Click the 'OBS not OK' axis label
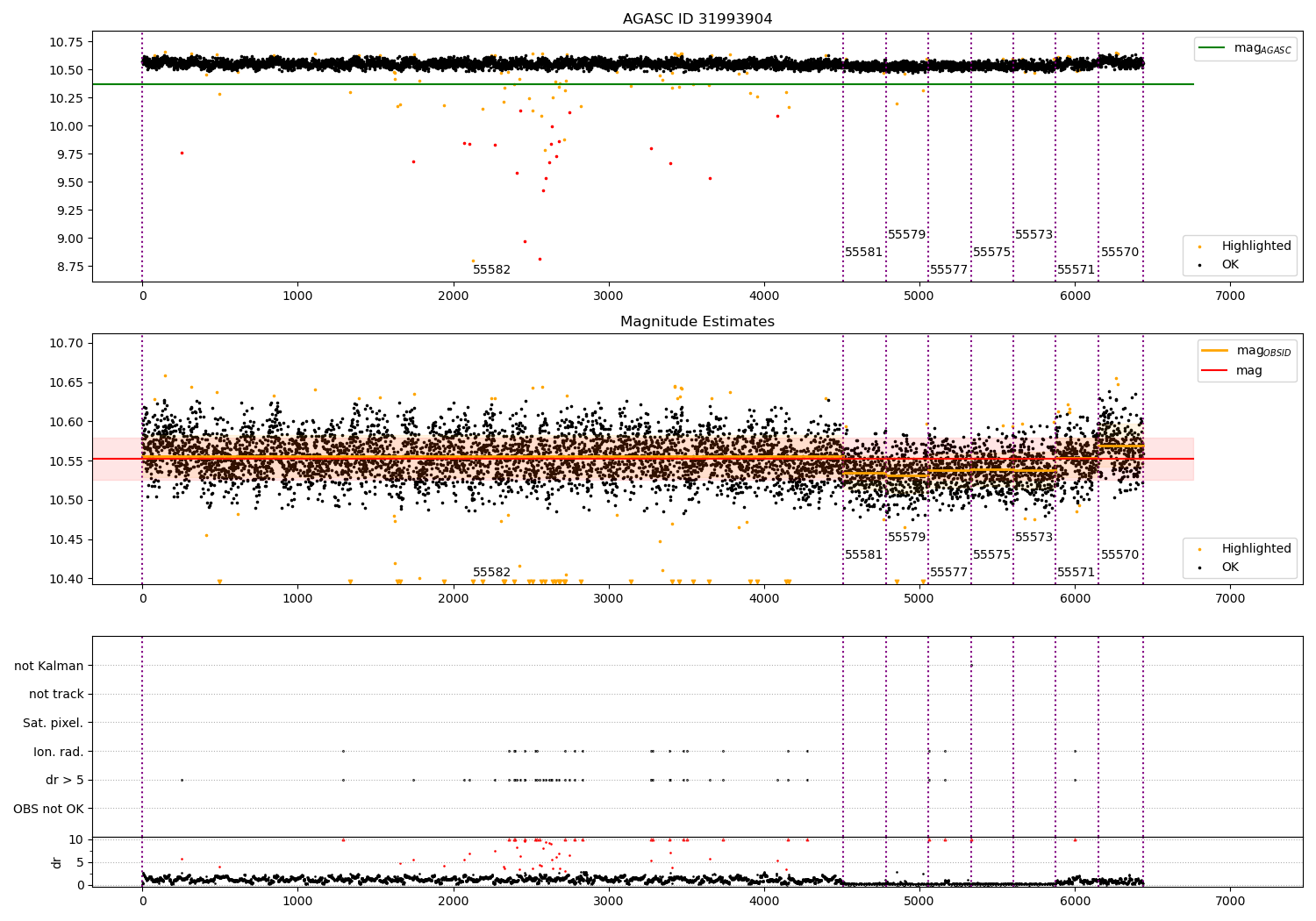Screen dimensions: 1316x921 click(49, 809)
